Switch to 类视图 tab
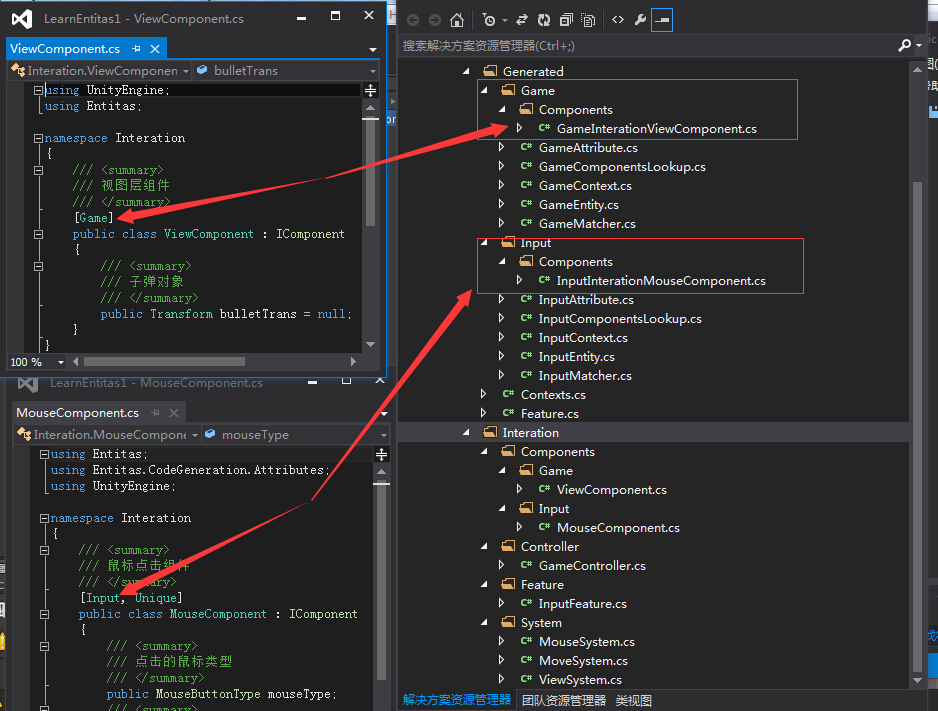The width and height of the screenshot is (938, 711). [634, 700]
